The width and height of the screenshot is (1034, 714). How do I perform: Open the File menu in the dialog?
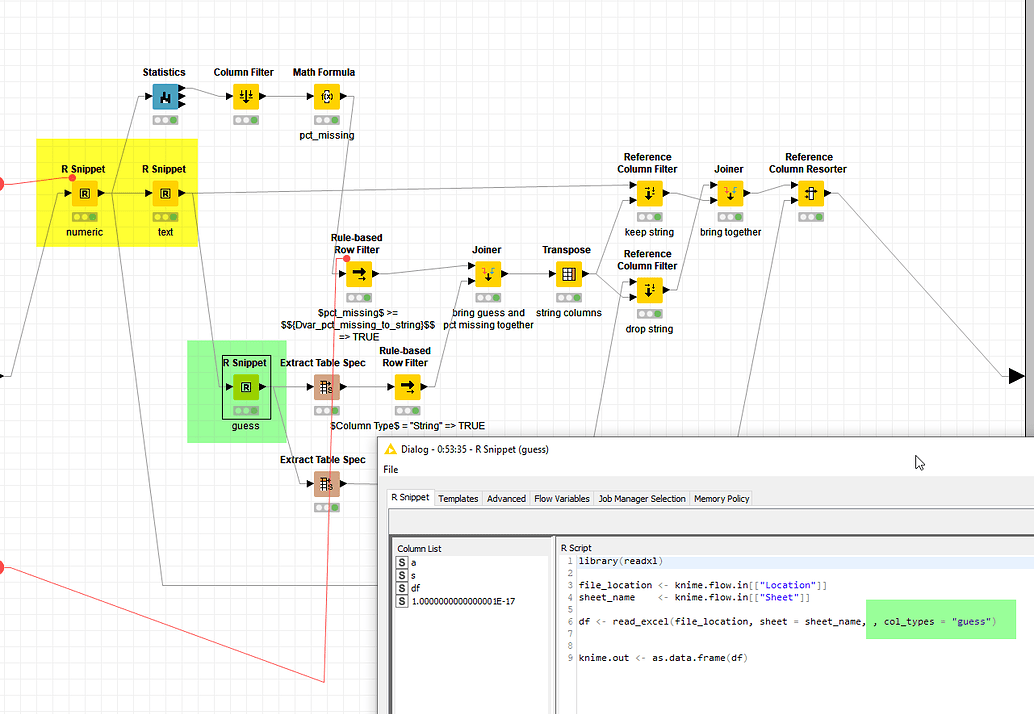coord(390,470)
